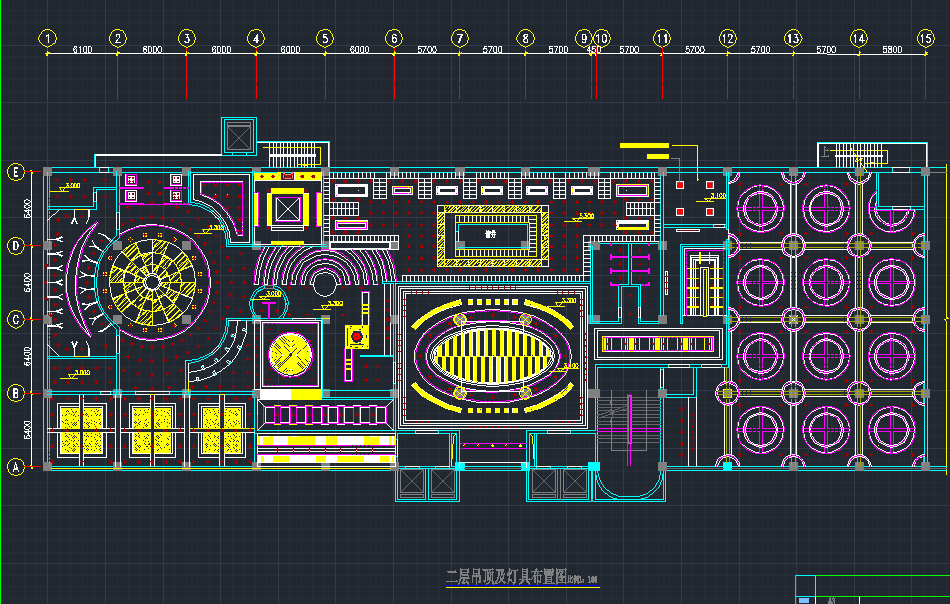Click the row axis bubble labeled C
The image size is (950, 604).
click(x=16, y=319)
